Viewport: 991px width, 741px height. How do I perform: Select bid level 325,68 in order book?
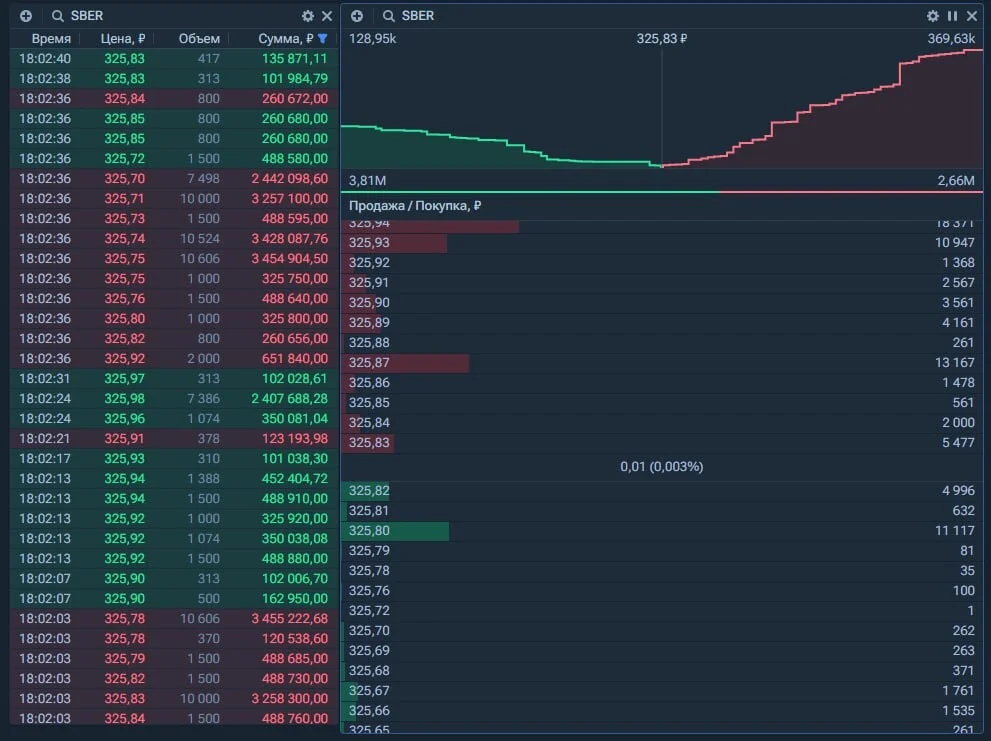(x=662, y=671)
